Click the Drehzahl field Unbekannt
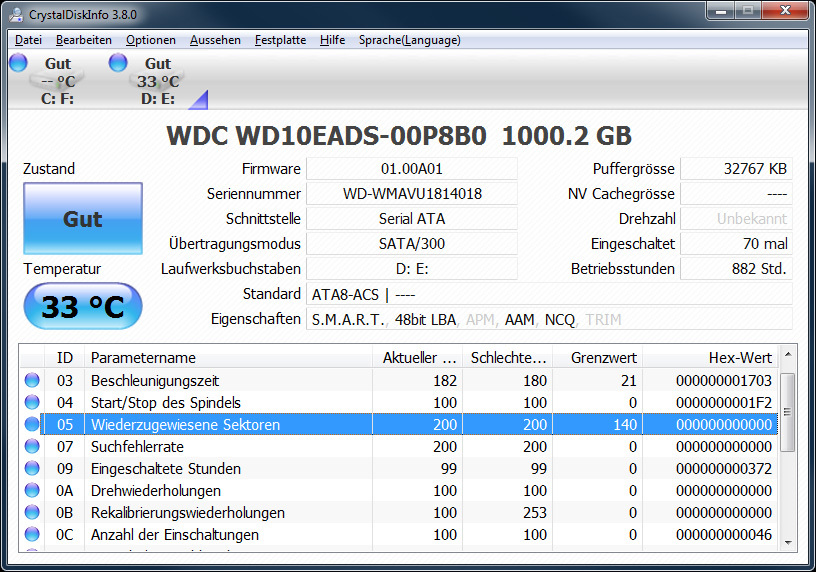 pyautogui.click(x=736, y=219)
